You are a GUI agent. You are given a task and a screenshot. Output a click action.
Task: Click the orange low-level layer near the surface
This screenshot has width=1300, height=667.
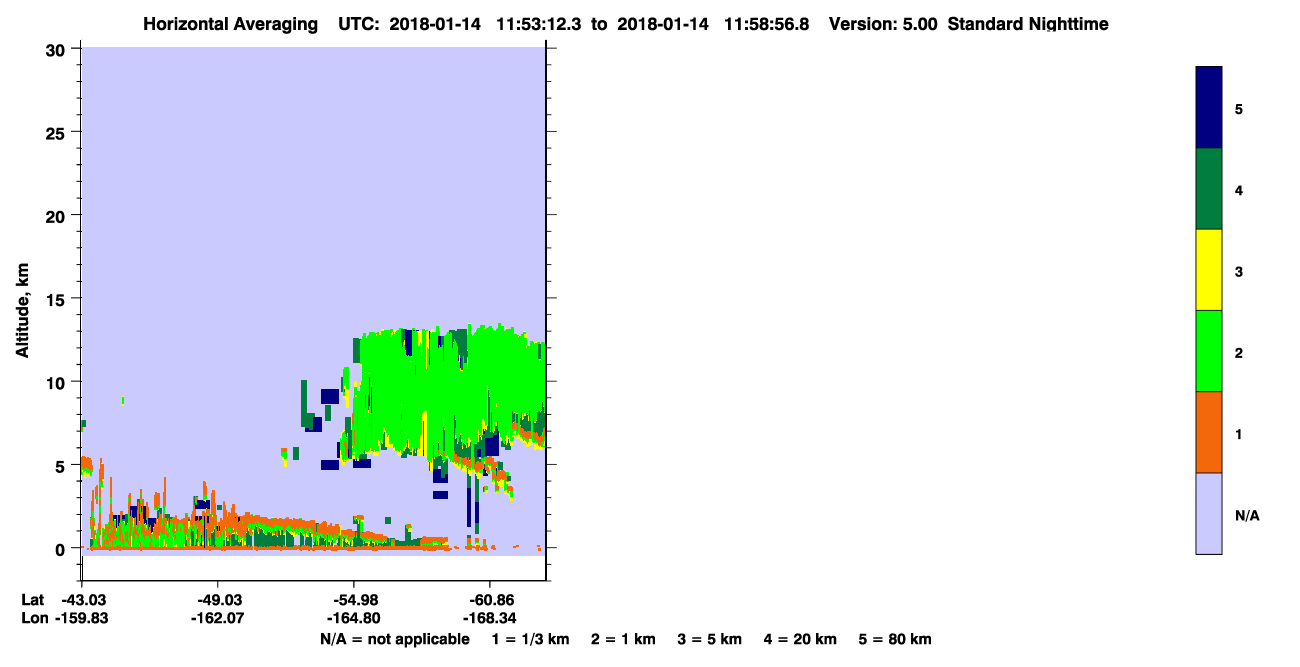(270, 524)
